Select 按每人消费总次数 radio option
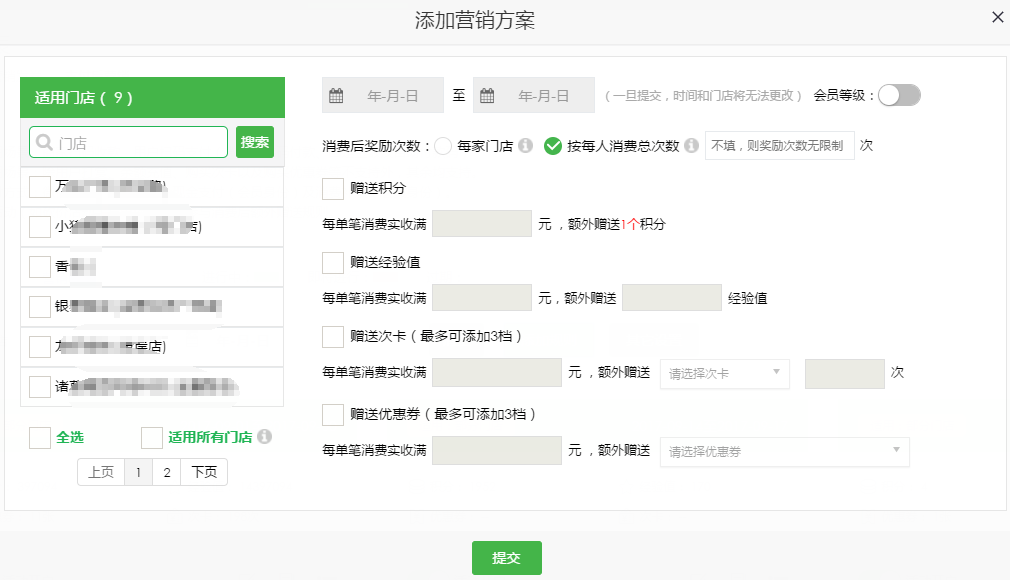The height and width of the screenshot is (580, 1010). 553,146
